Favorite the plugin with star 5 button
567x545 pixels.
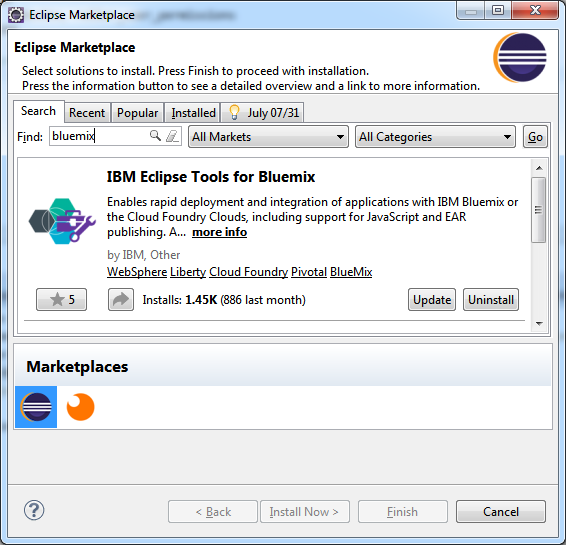(x=61, y=299)
